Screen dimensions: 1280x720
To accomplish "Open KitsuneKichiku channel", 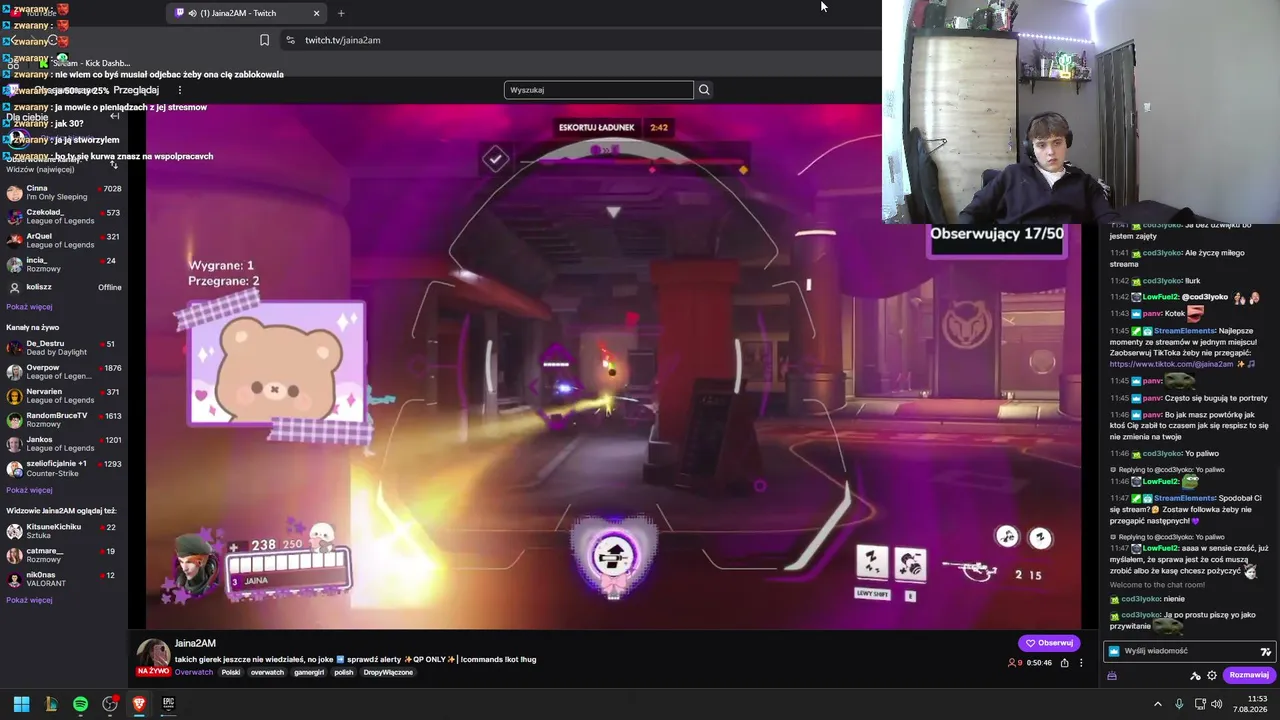I will point(64,531).
